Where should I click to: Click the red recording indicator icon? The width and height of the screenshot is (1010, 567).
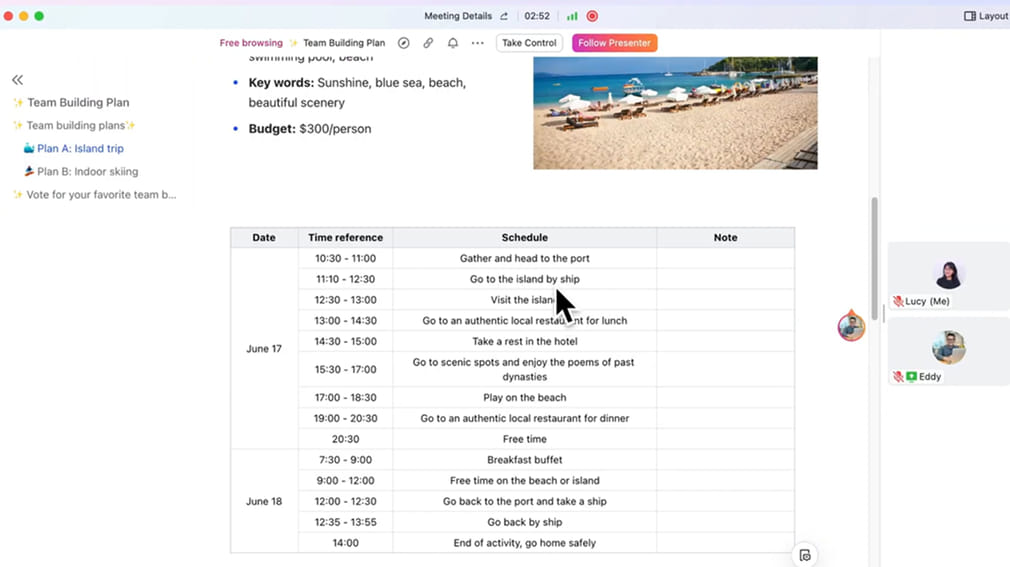(x=592, y=16)
